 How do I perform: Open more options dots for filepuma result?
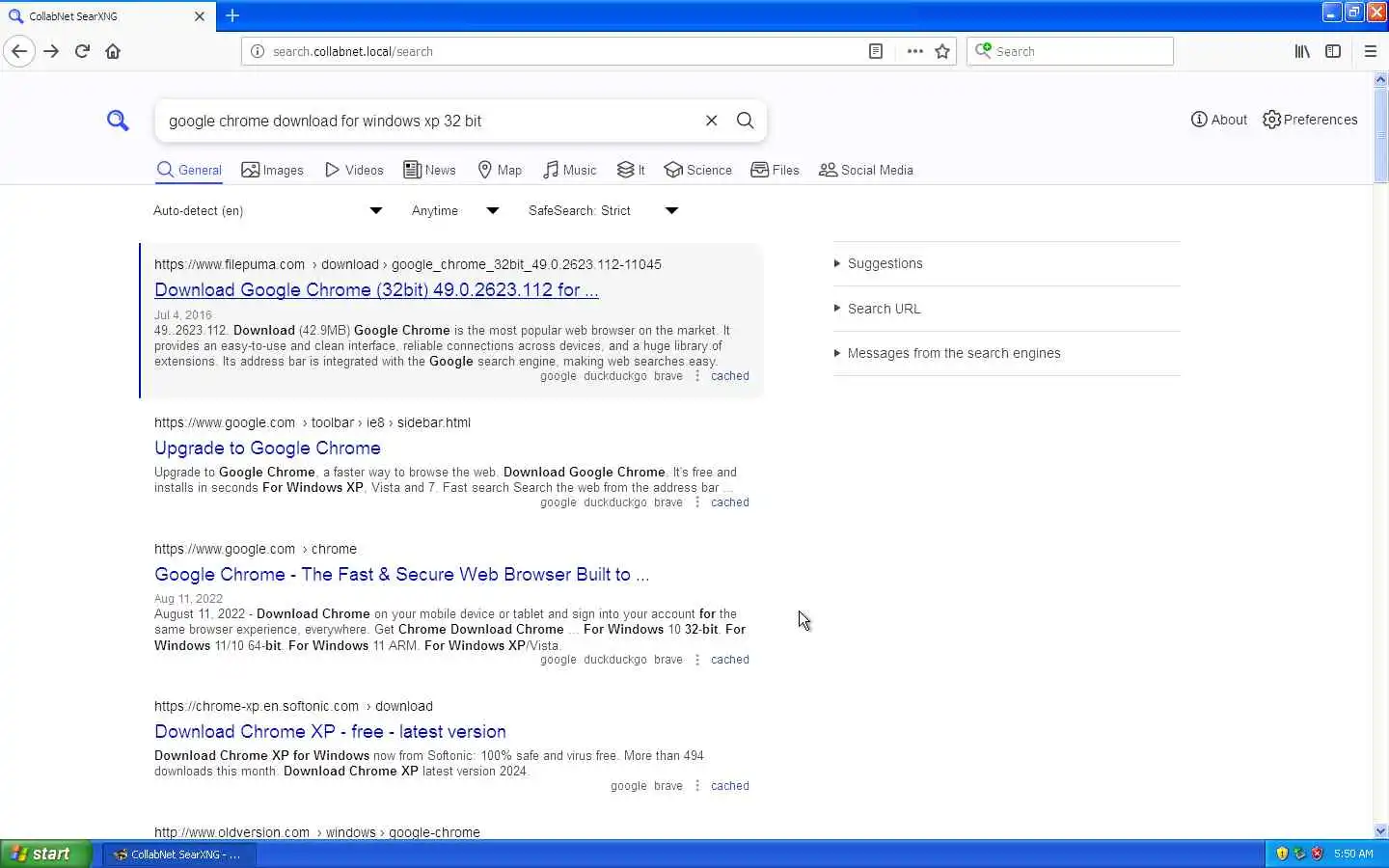(696, 376)
